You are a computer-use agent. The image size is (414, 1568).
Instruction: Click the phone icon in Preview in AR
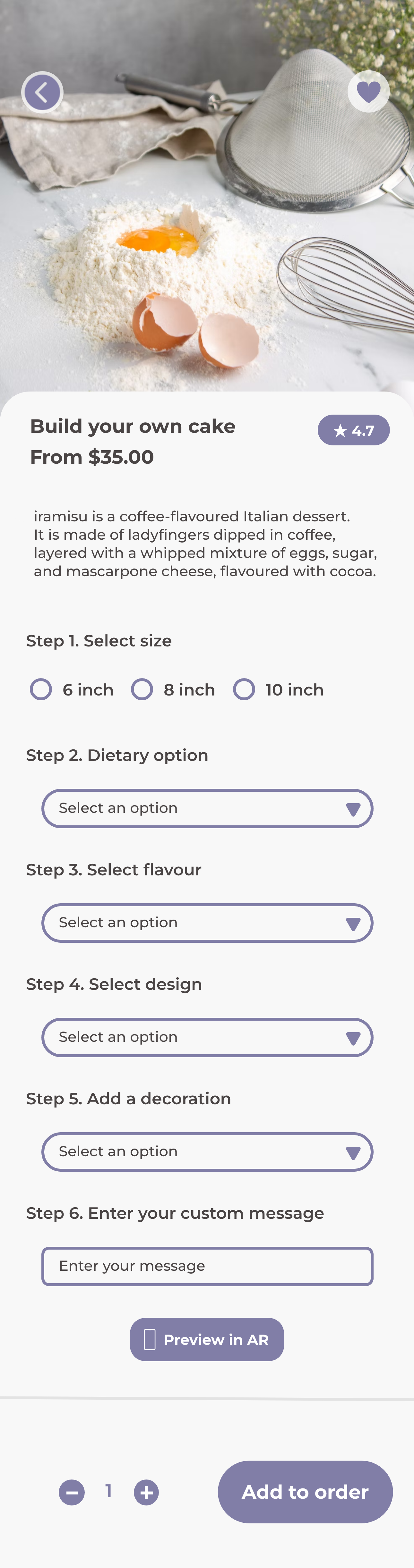[149, 1340]
